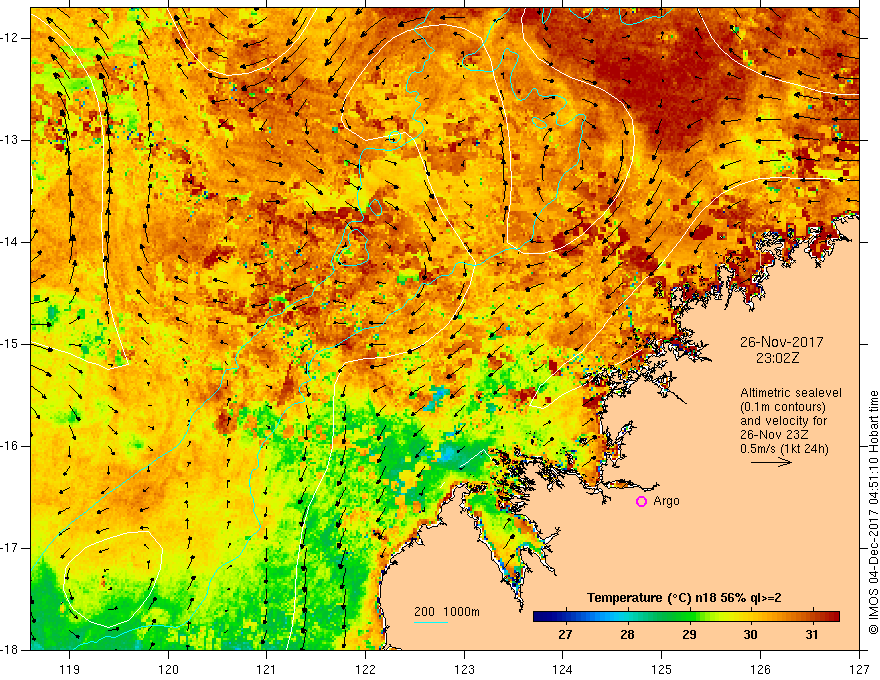Click the longitude axis label '125'
Screen dimensions: 880x680
coord(662,669)
